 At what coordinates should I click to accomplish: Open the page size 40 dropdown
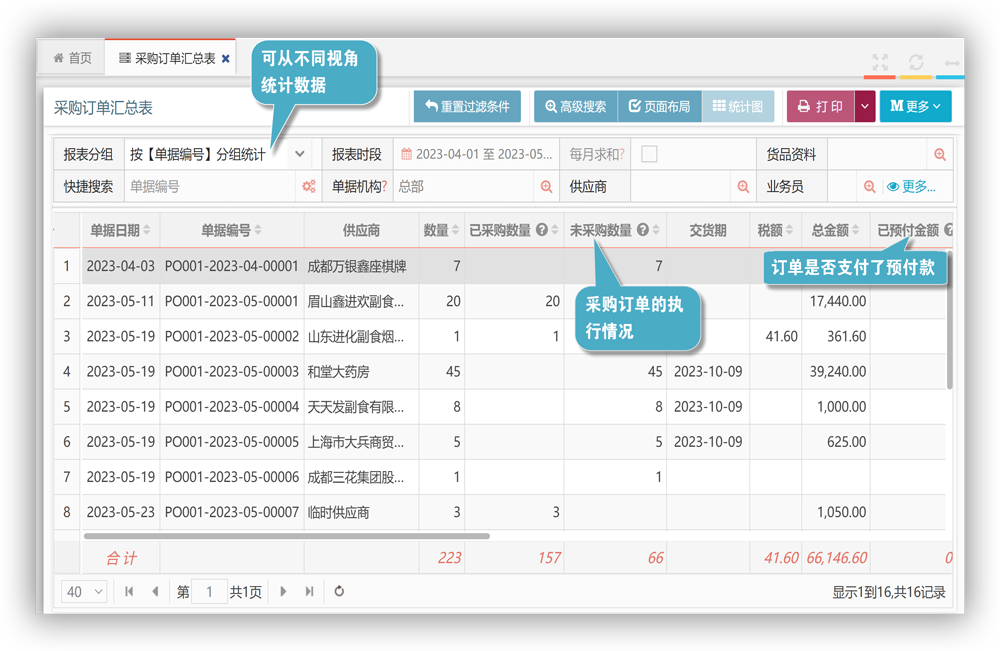[85, 592]
